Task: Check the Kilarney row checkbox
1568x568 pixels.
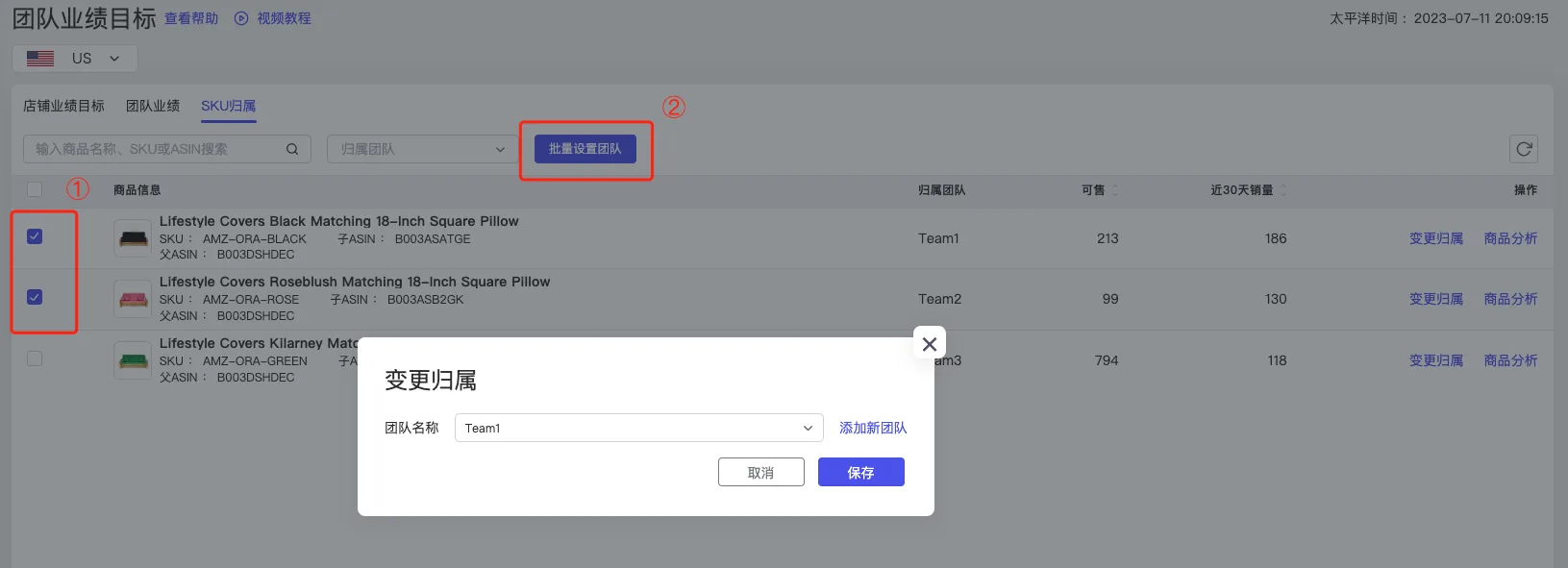Action: [35, 358]
